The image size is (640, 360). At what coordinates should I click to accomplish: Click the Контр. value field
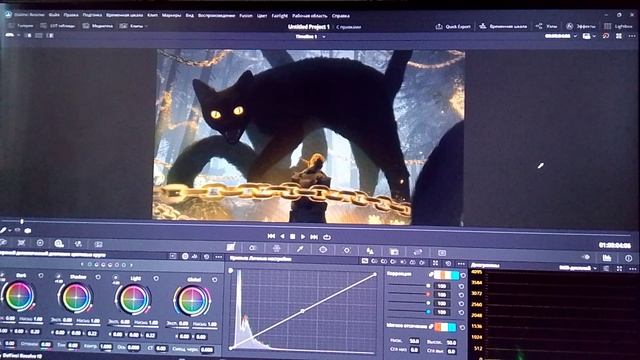[106, 347]
